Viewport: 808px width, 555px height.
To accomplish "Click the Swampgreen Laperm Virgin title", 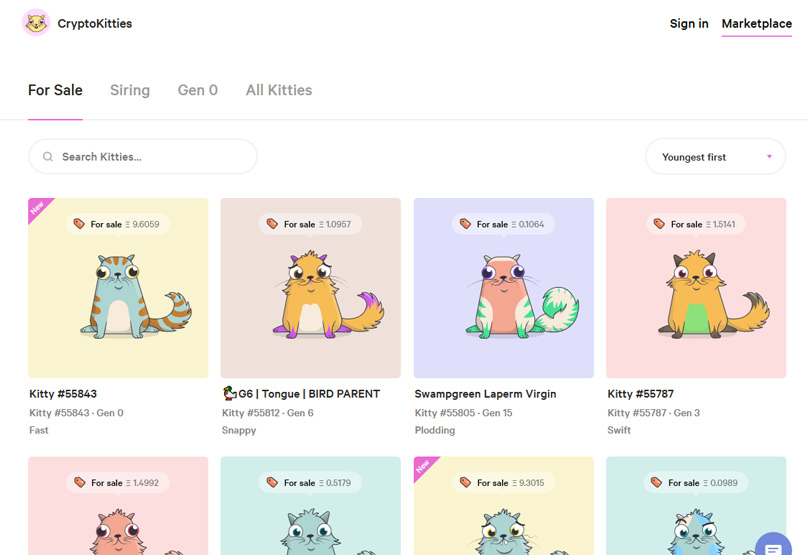I will click(485, 394).
